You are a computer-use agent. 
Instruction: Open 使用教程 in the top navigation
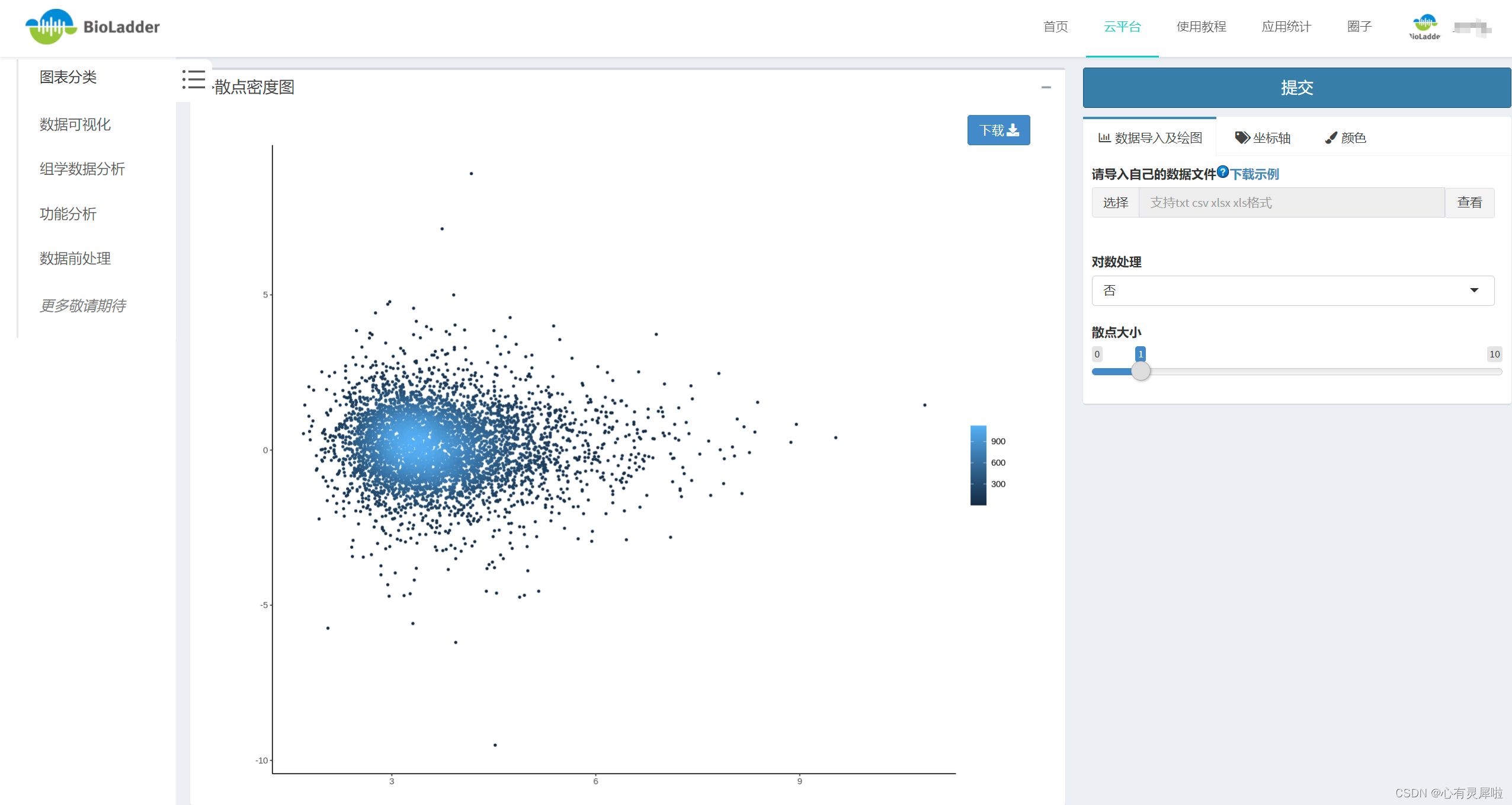tap(1201, 27)
